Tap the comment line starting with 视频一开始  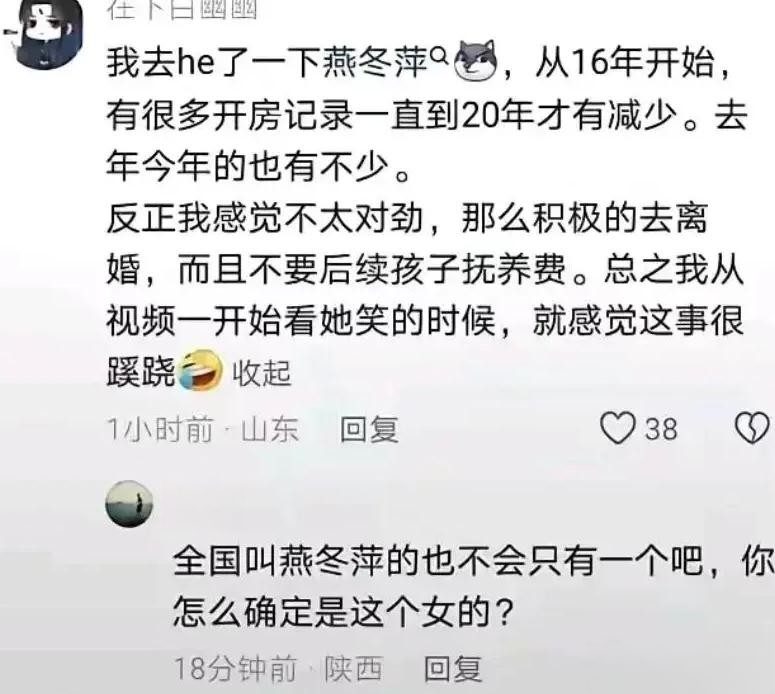point(425,321)
